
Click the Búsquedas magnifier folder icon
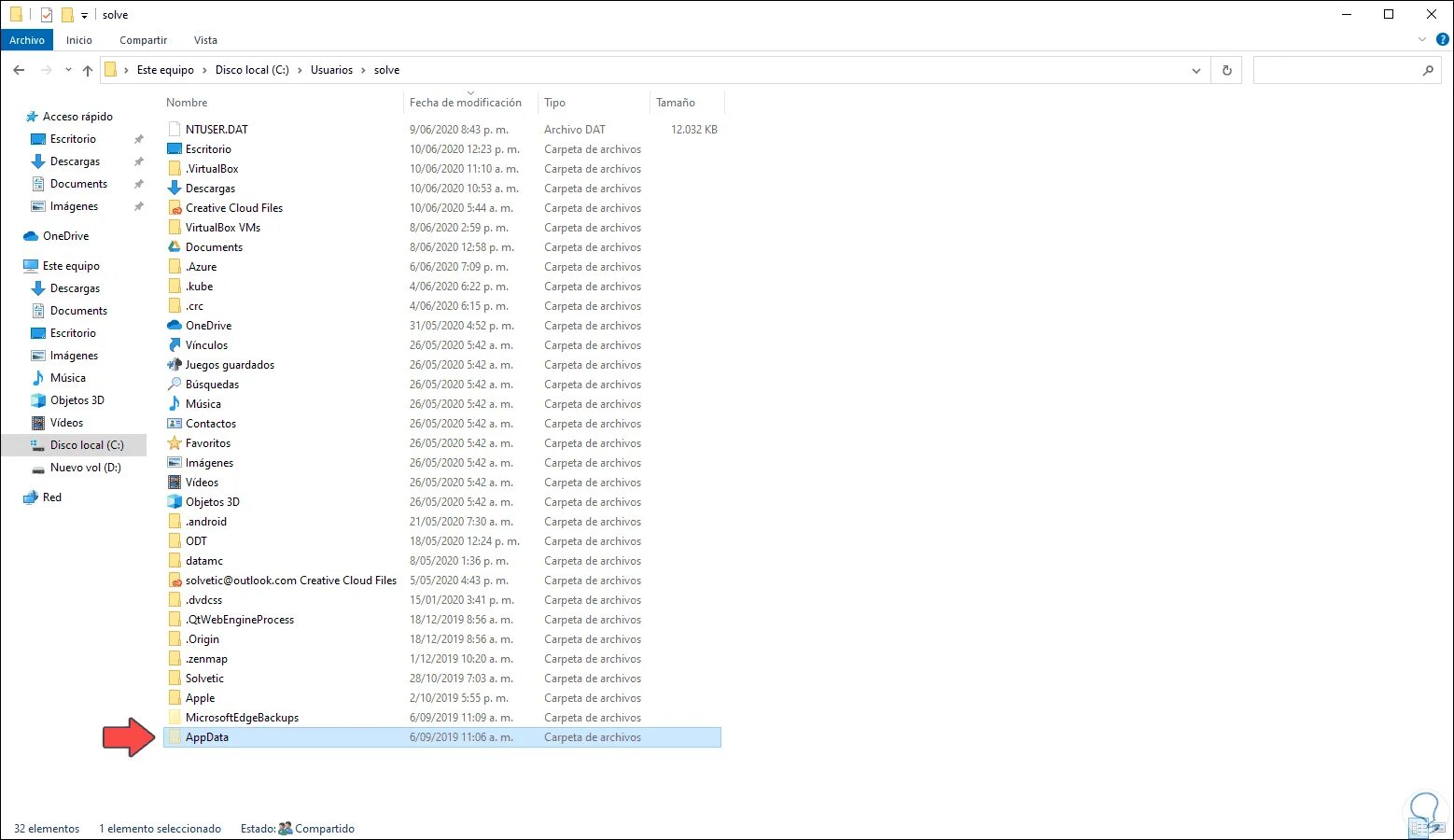[175, 385]
